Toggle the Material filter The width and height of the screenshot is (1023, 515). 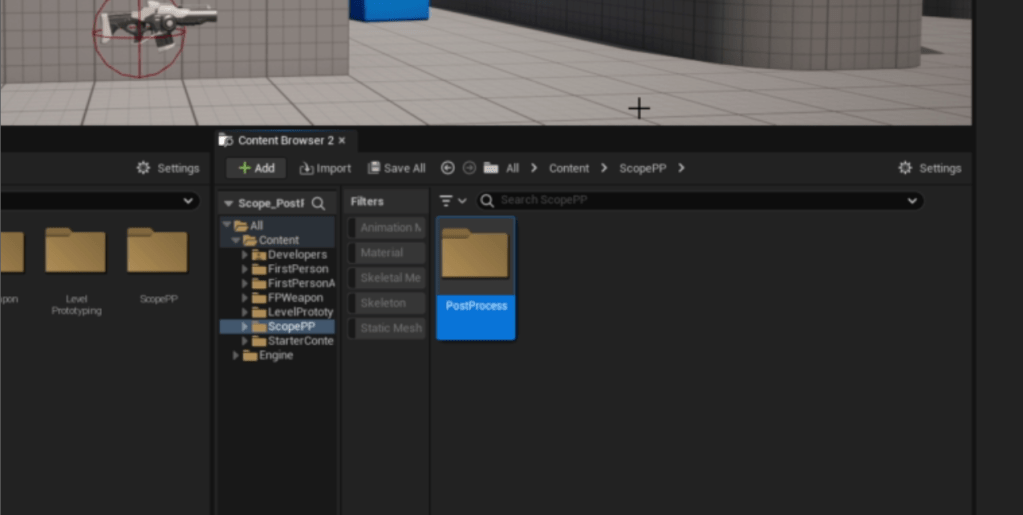[386, 253]
